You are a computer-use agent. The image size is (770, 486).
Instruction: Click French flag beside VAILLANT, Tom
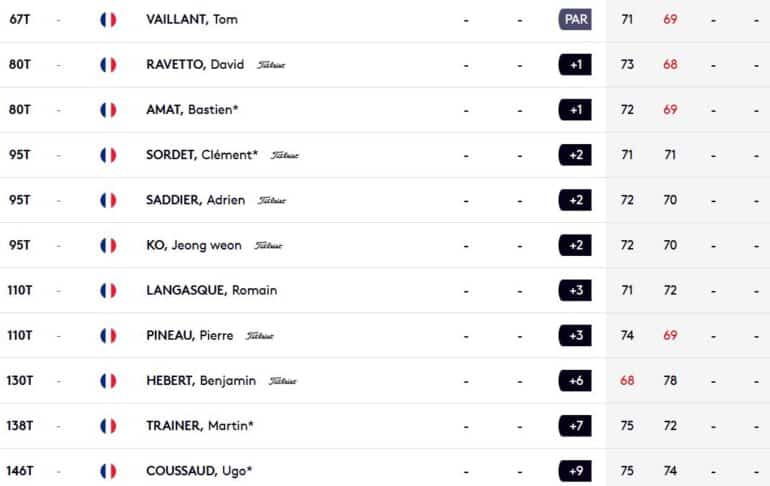pos(108,20)
